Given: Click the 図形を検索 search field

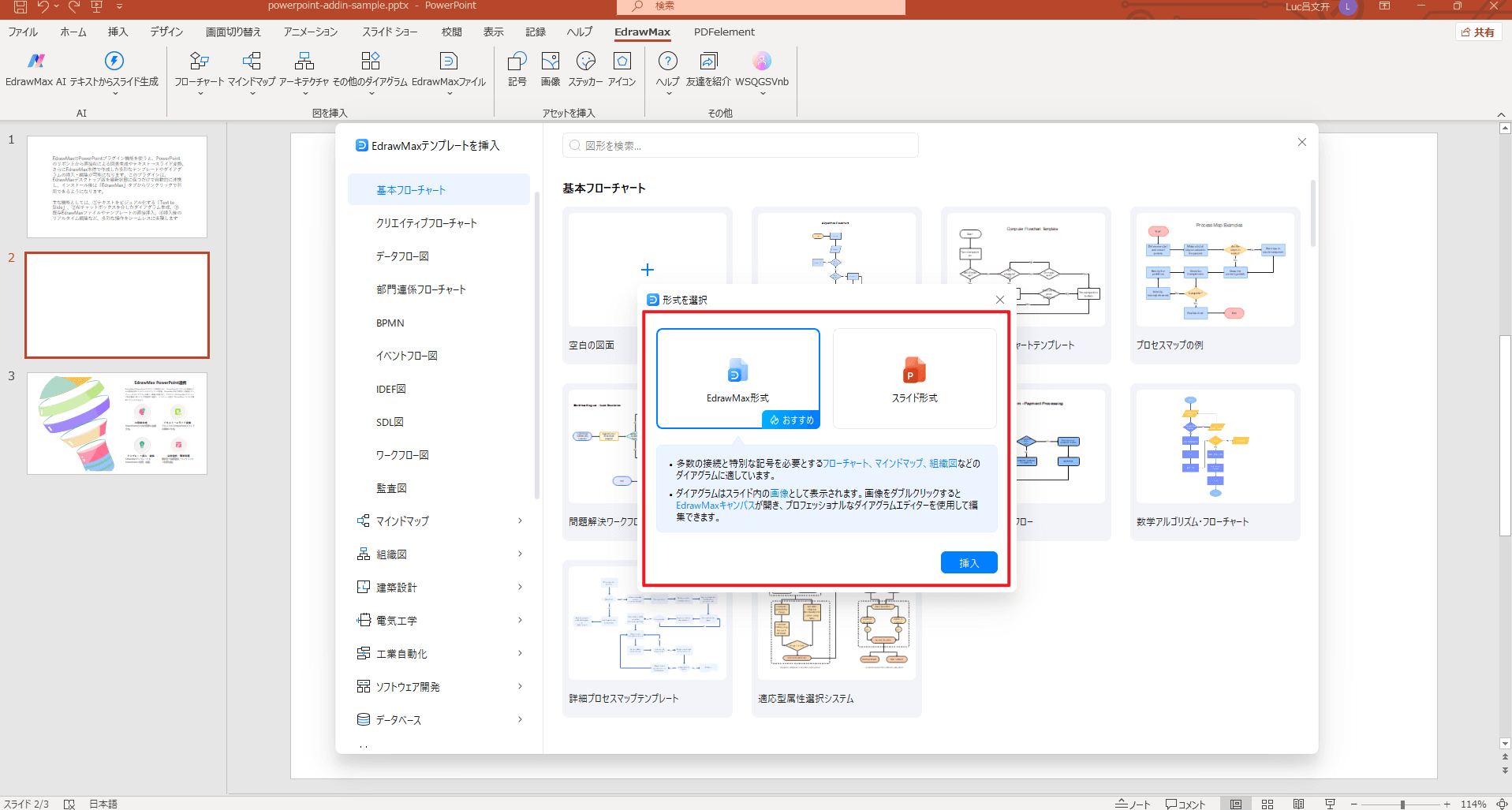Looking at the screenshot, I should (740, 146).
